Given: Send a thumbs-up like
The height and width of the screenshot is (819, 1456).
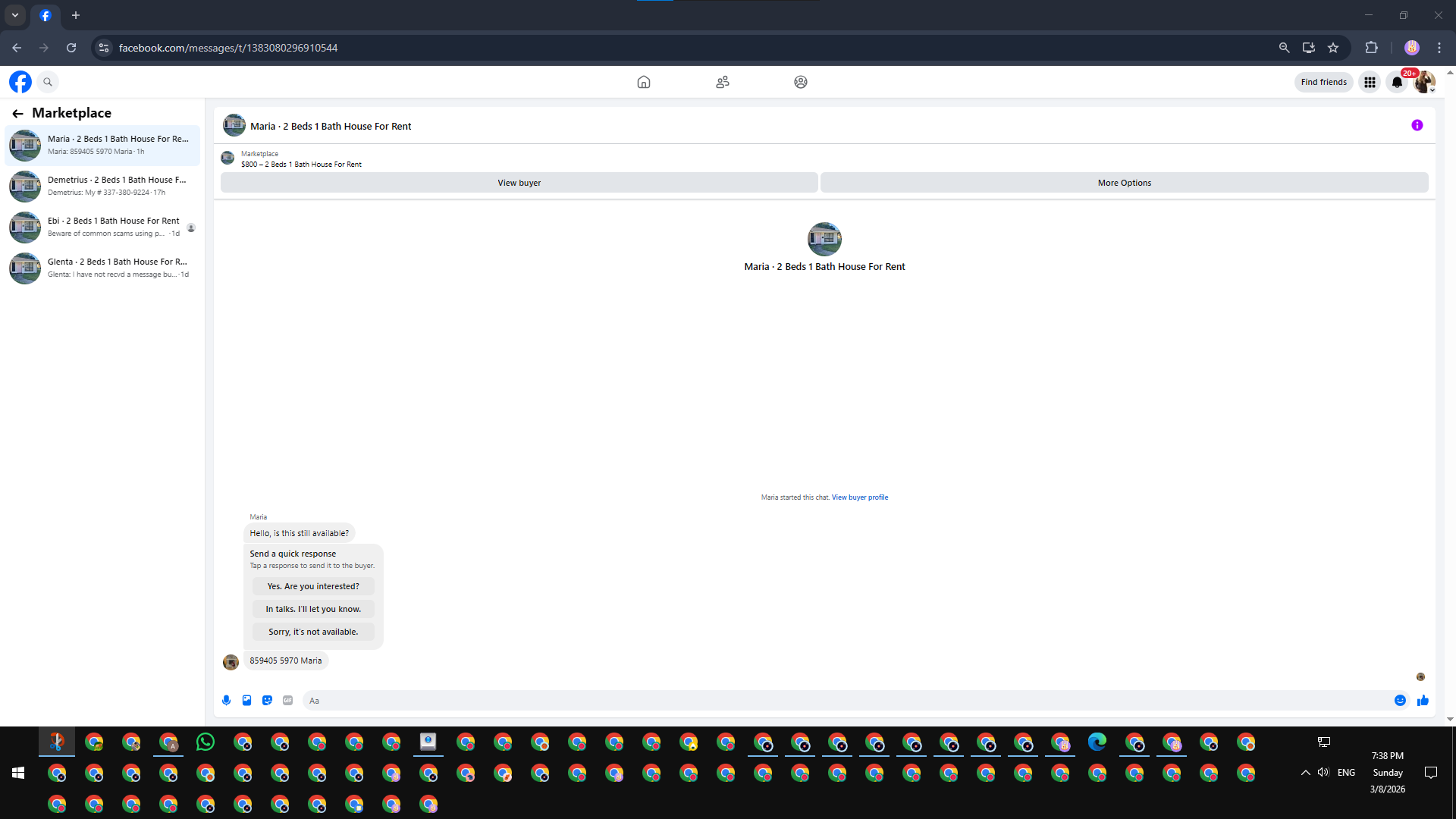Looking at the screenshot, I should [x=1423, y=701].
